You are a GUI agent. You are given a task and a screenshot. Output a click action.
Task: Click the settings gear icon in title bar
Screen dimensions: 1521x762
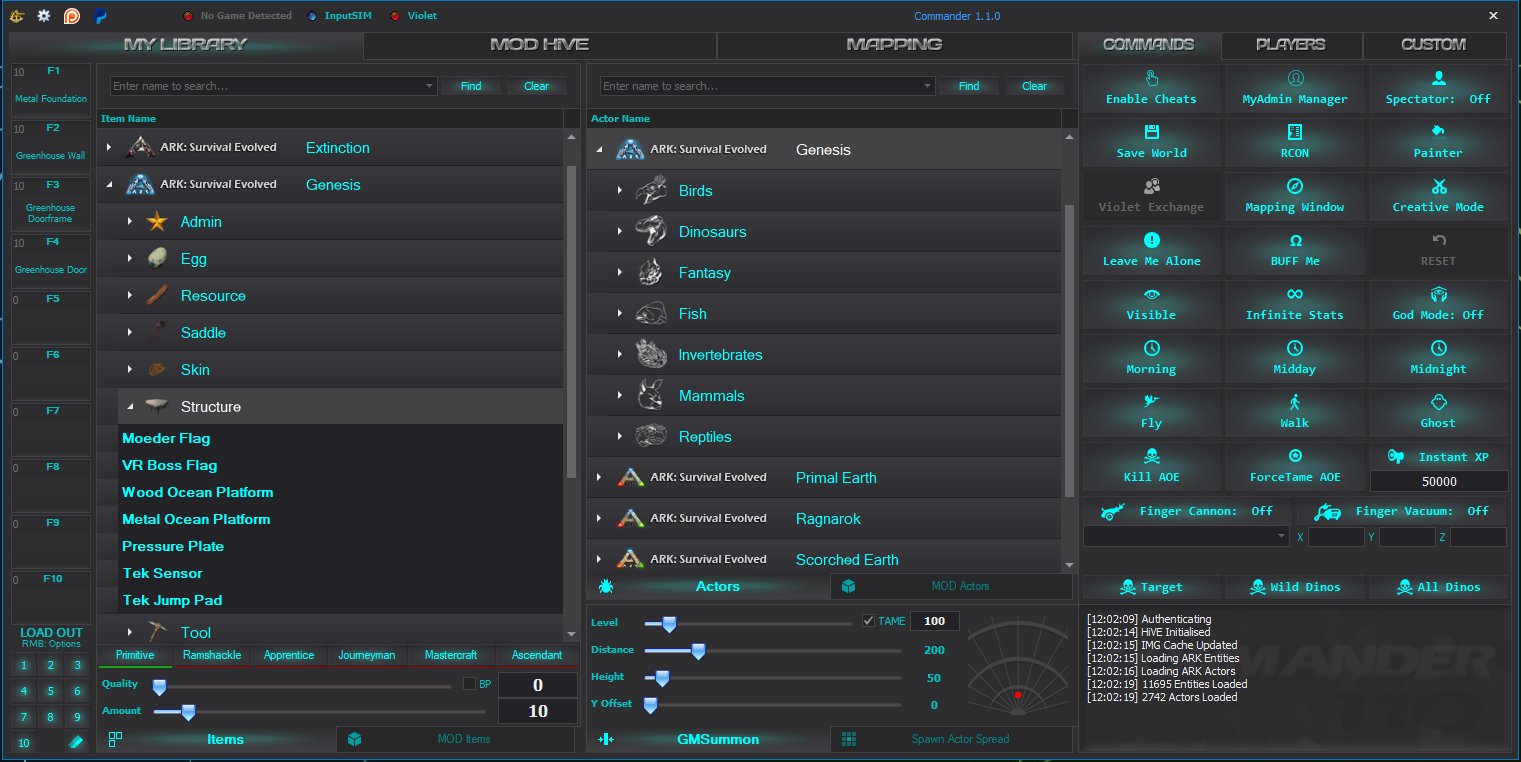tap(43, 16)
